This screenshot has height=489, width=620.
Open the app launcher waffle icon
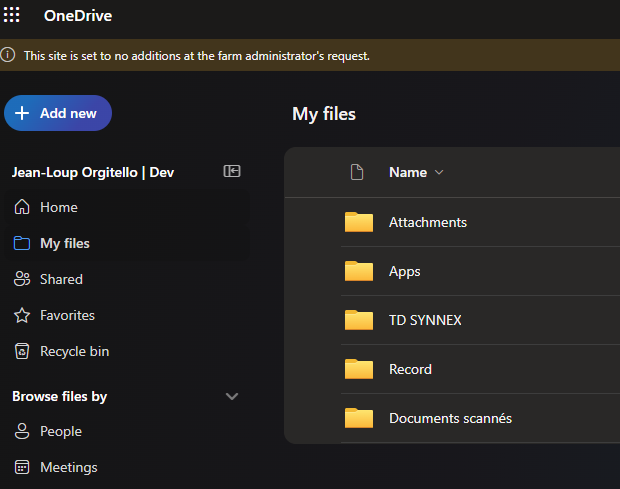[11, 15]
